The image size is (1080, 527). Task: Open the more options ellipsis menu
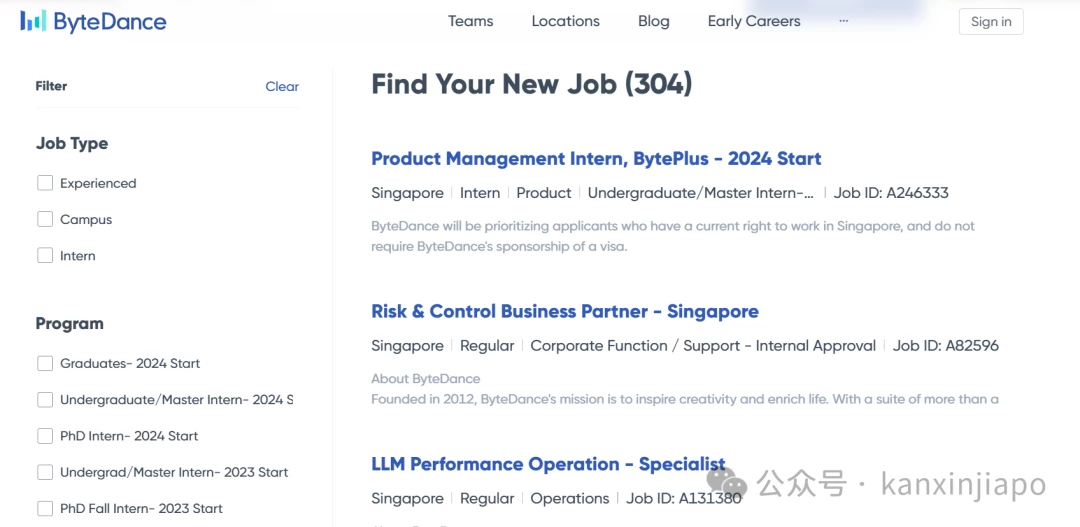point(843,21)
